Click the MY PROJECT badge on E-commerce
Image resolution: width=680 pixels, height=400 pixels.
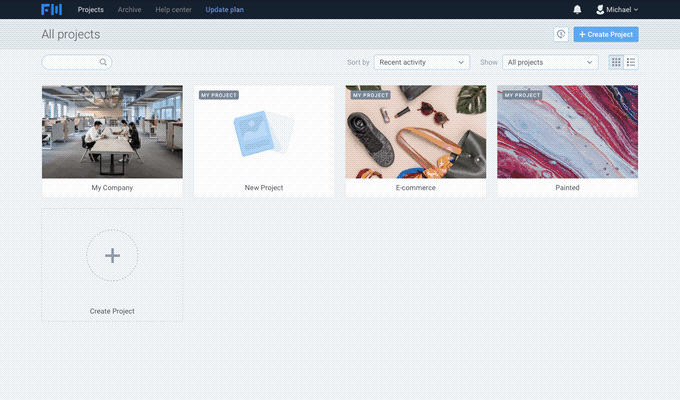371,95
